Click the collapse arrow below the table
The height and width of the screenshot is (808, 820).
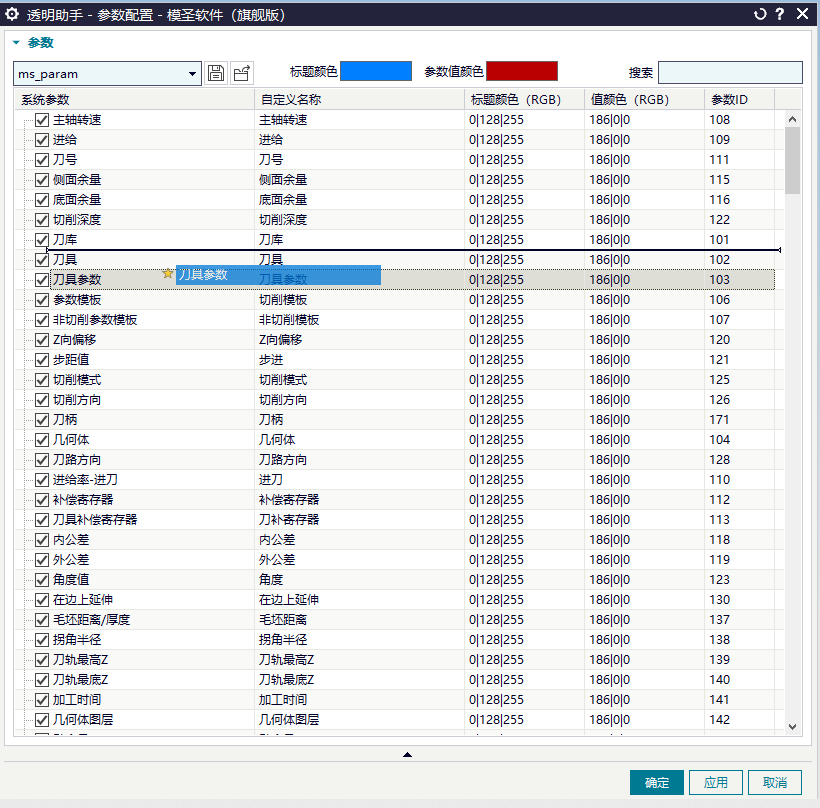pos(407,755)
